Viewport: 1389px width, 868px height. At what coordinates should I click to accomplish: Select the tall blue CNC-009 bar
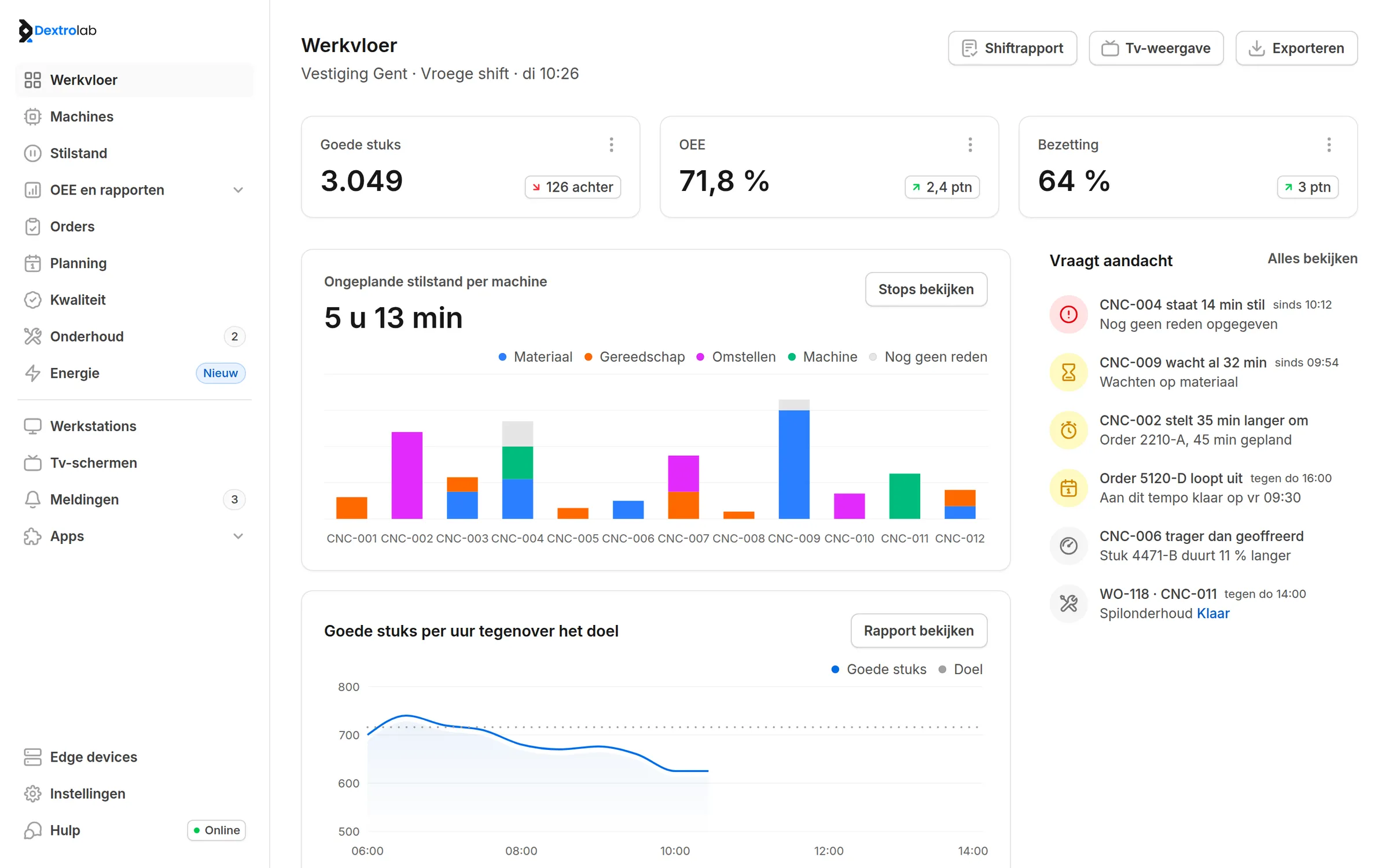[x=794, y=465]
